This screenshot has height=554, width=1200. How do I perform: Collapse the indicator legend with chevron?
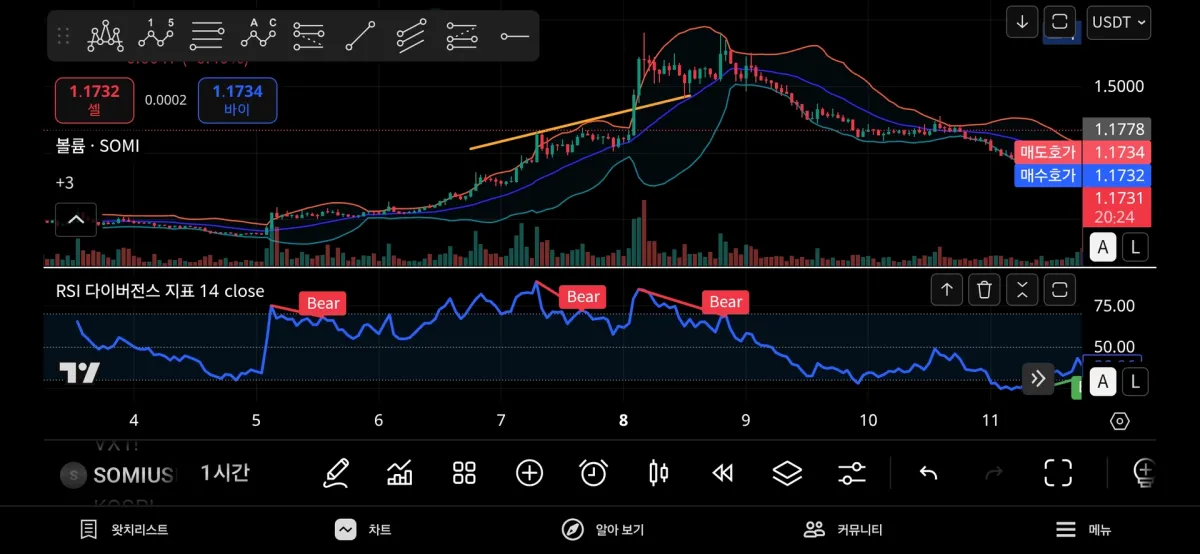tap(76, 219)
